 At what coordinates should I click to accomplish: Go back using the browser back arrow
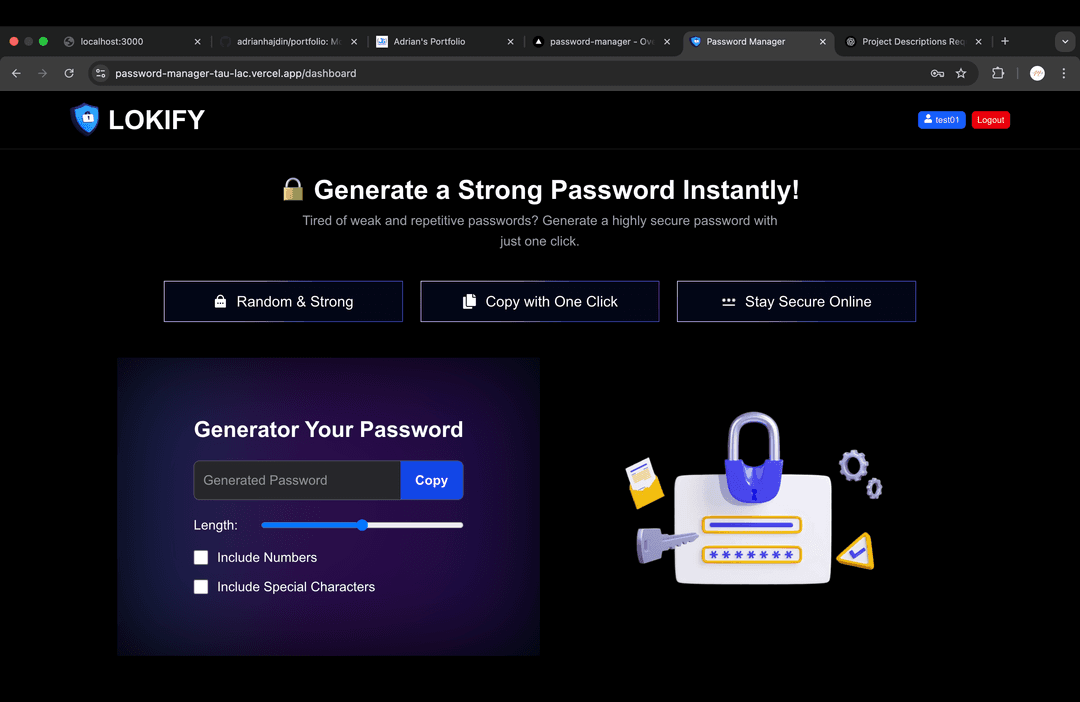click(17, 73)
